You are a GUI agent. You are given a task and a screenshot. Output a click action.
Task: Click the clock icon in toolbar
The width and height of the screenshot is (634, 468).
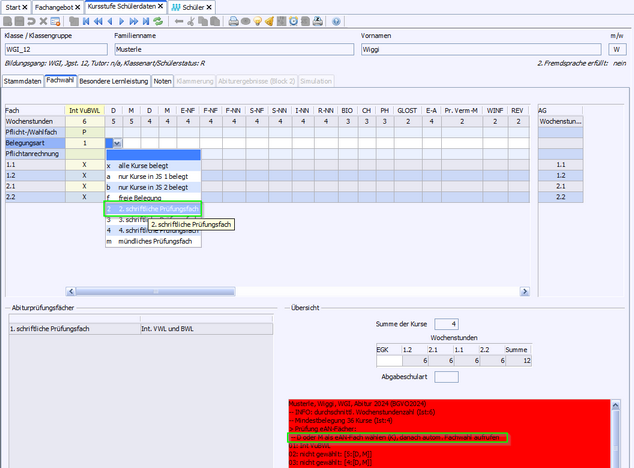293,20
